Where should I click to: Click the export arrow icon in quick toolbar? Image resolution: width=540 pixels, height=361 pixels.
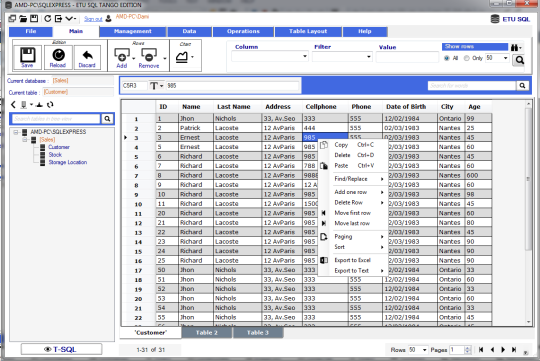[x=59, y=19]
